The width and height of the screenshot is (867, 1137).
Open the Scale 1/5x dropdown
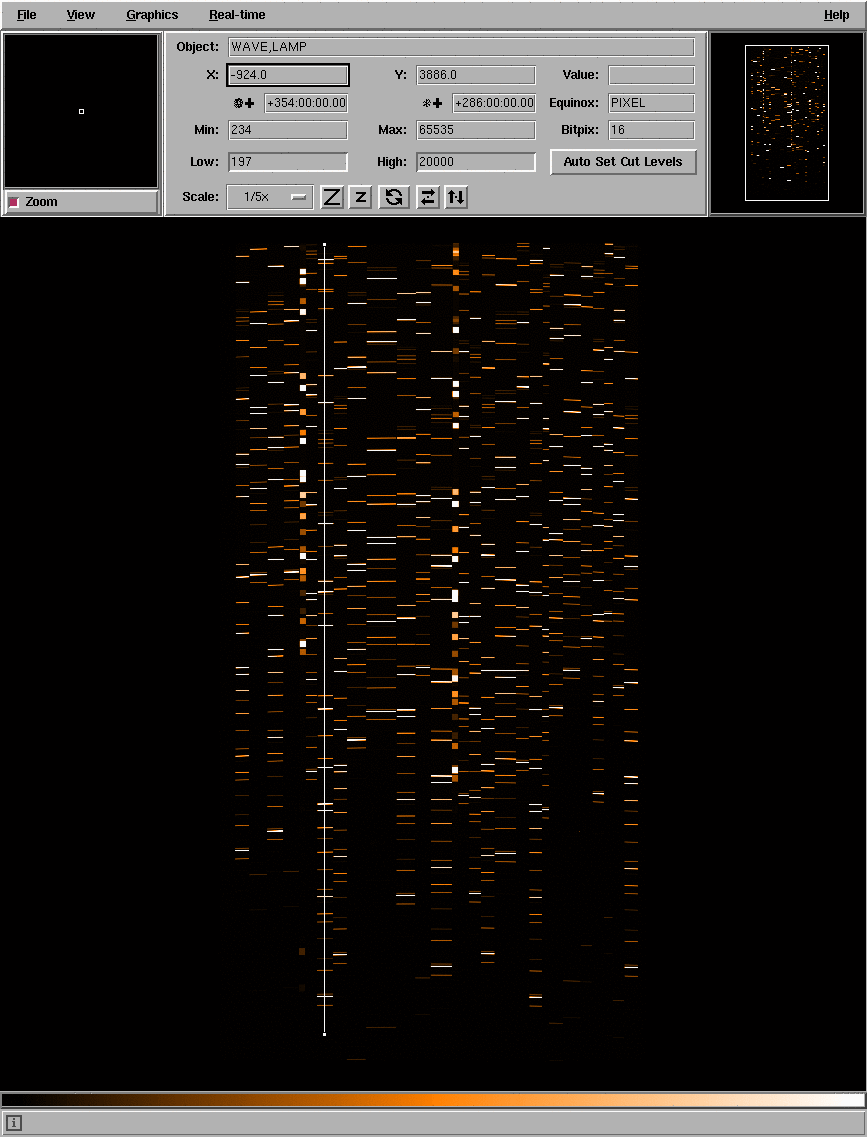[270, 197]
